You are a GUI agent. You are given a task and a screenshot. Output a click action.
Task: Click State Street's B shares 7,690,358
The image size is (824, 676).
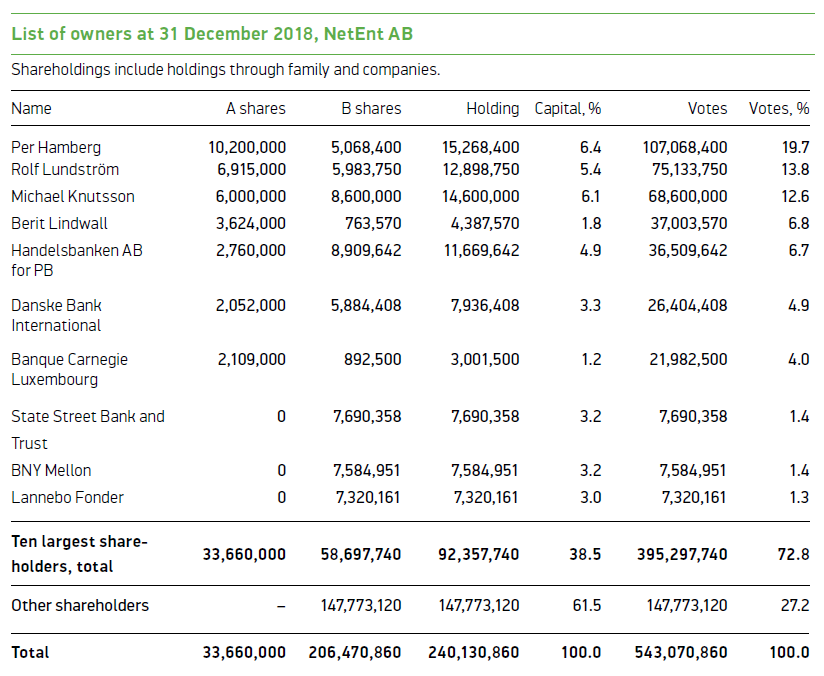(x=367, y=416)
